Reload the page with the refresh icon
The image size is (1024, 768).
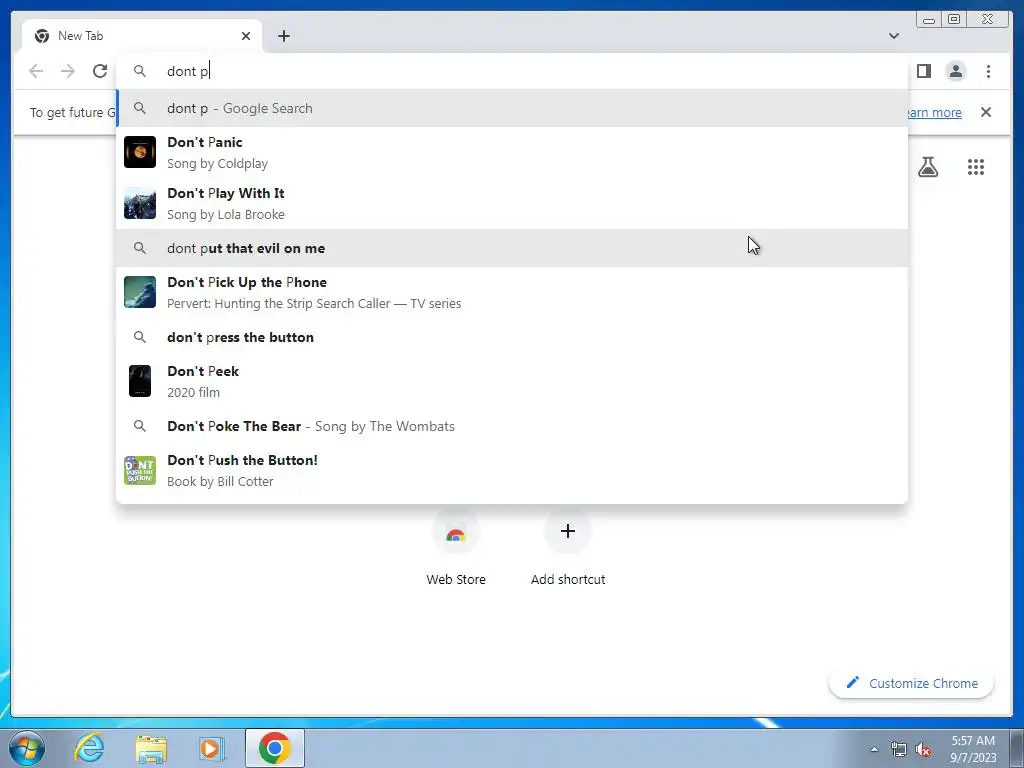tap(100, 71)
